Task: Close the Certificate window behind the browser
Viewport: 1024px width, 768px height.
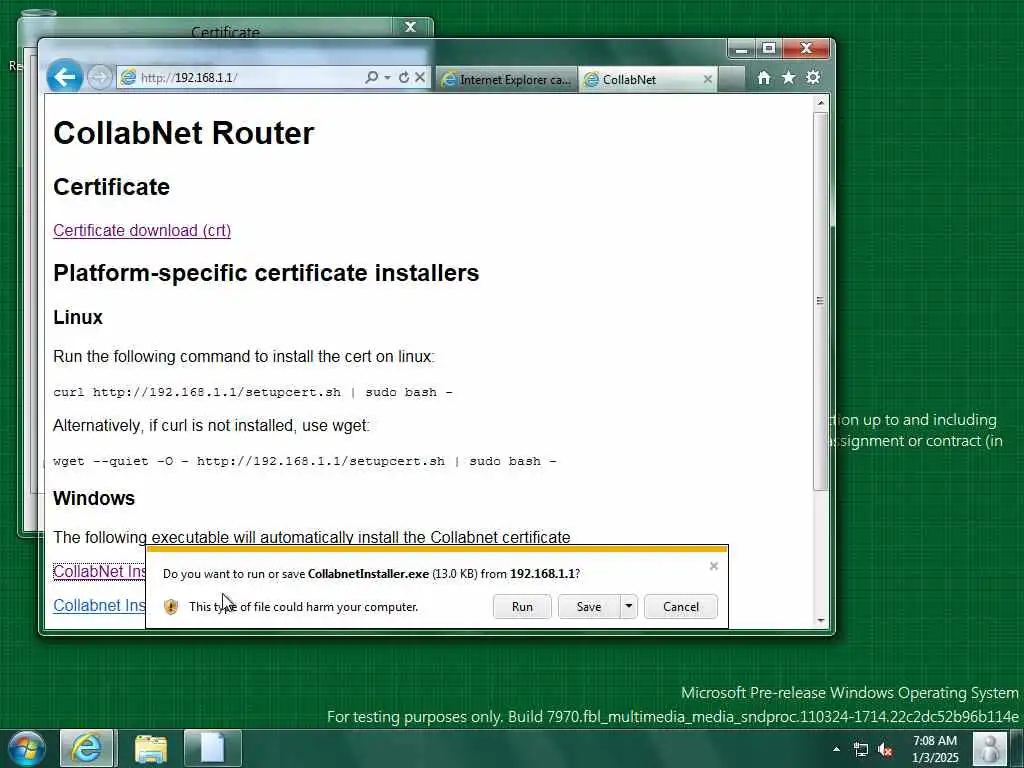Action: (411, 27)
